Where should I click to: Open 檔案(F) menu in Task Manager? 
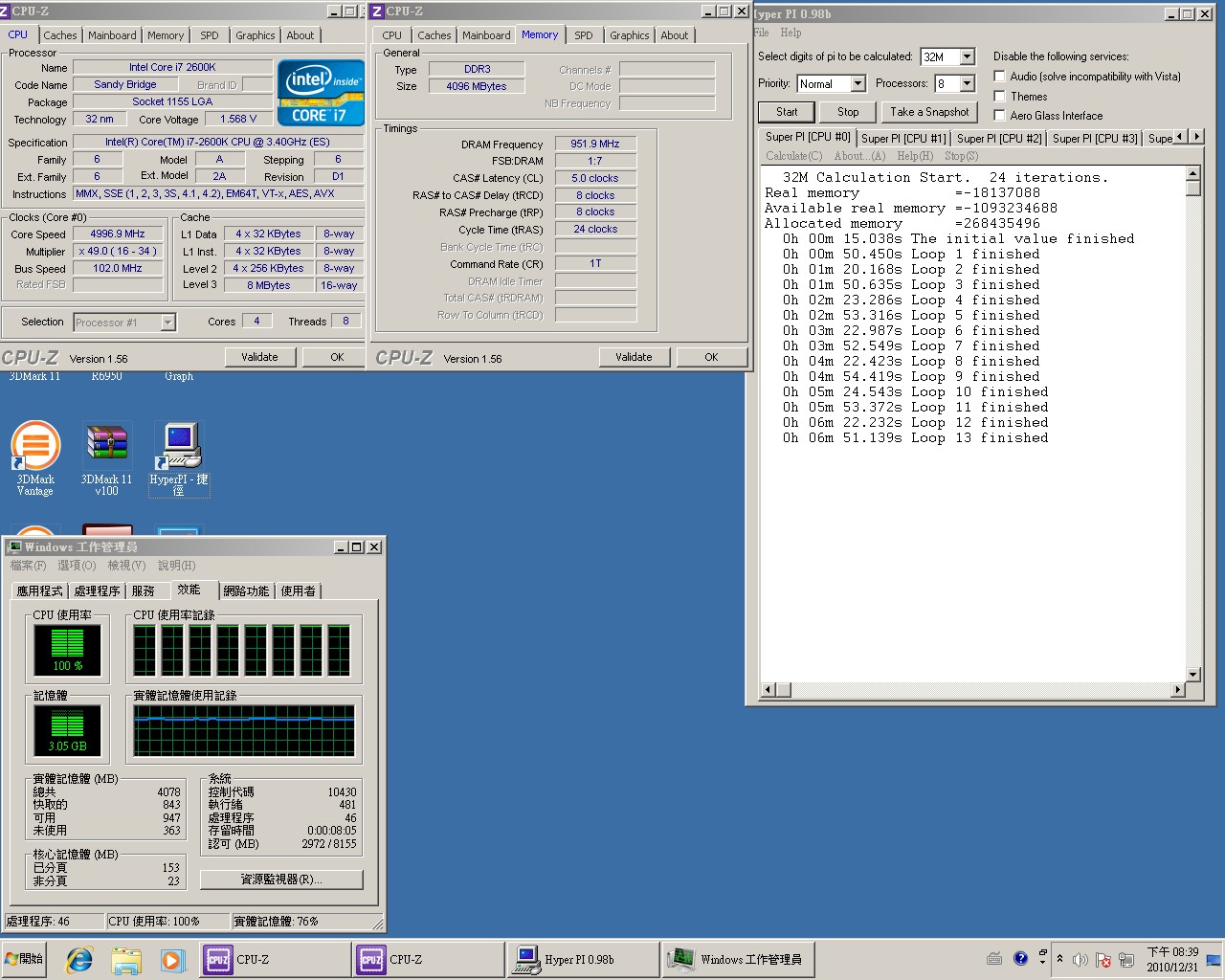[x=28, y=566]
